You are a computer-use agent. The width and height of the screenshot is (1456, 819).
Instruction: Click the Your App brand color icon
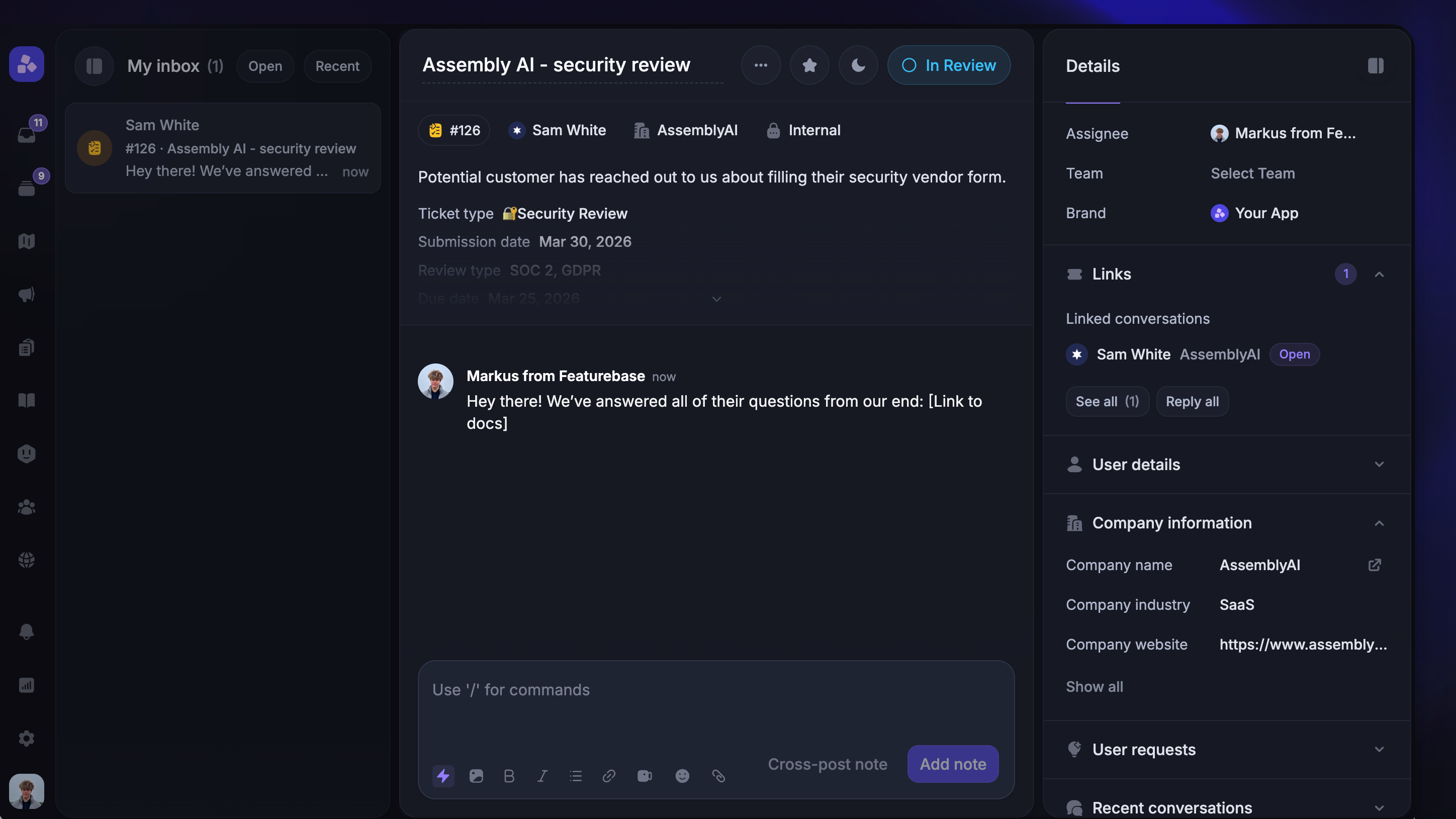[1219, 213]
